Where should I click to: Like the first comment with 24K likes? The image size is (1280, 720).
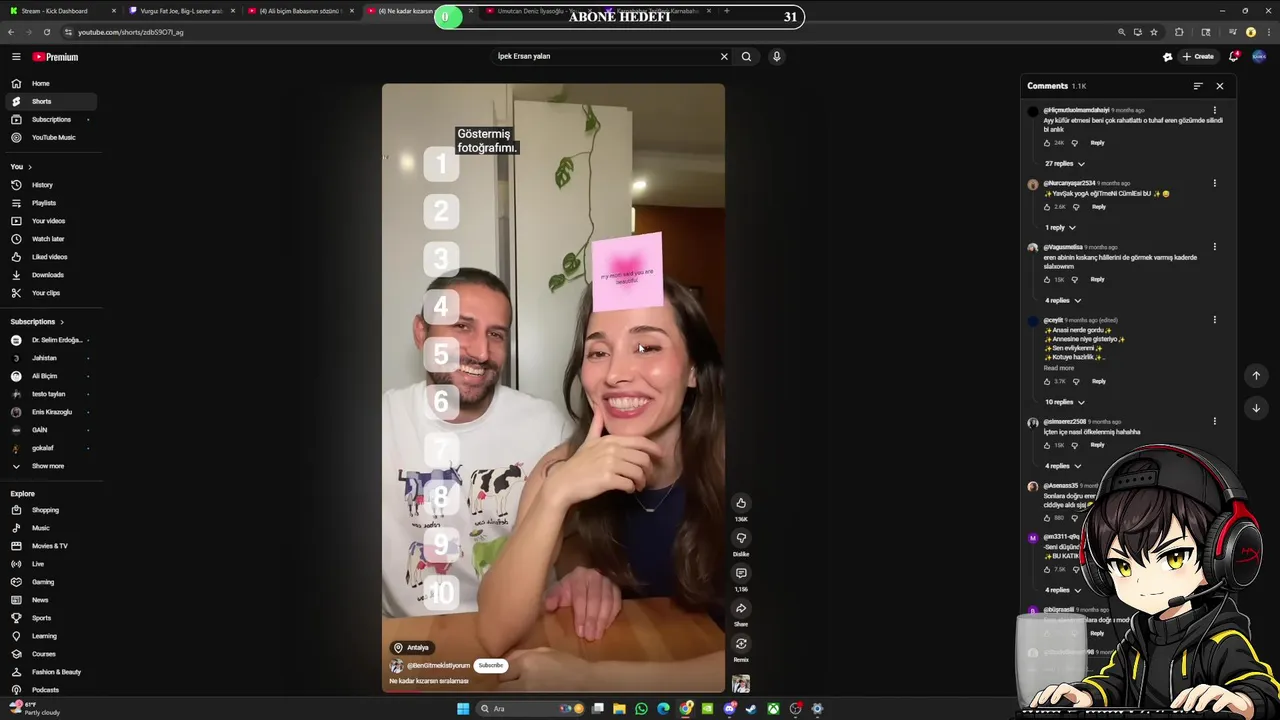click(1047, 143)
